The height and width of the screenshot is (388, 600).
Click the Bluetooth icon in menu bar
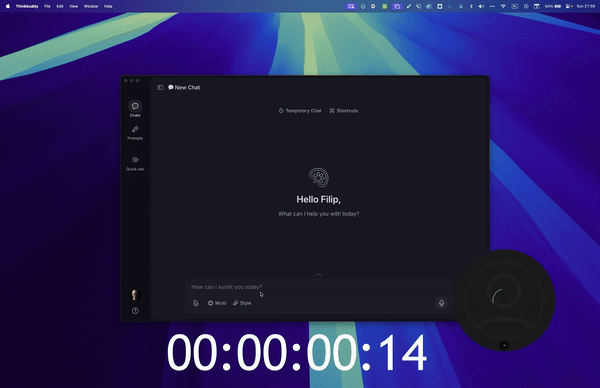click(x=471, y=6)
